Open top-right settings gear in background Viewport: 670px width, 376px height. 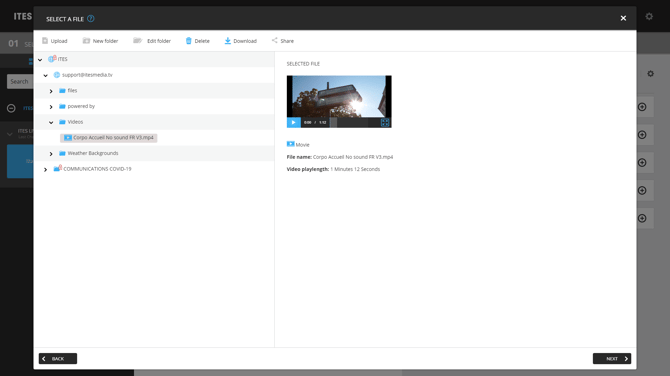(x=649, y=16)
